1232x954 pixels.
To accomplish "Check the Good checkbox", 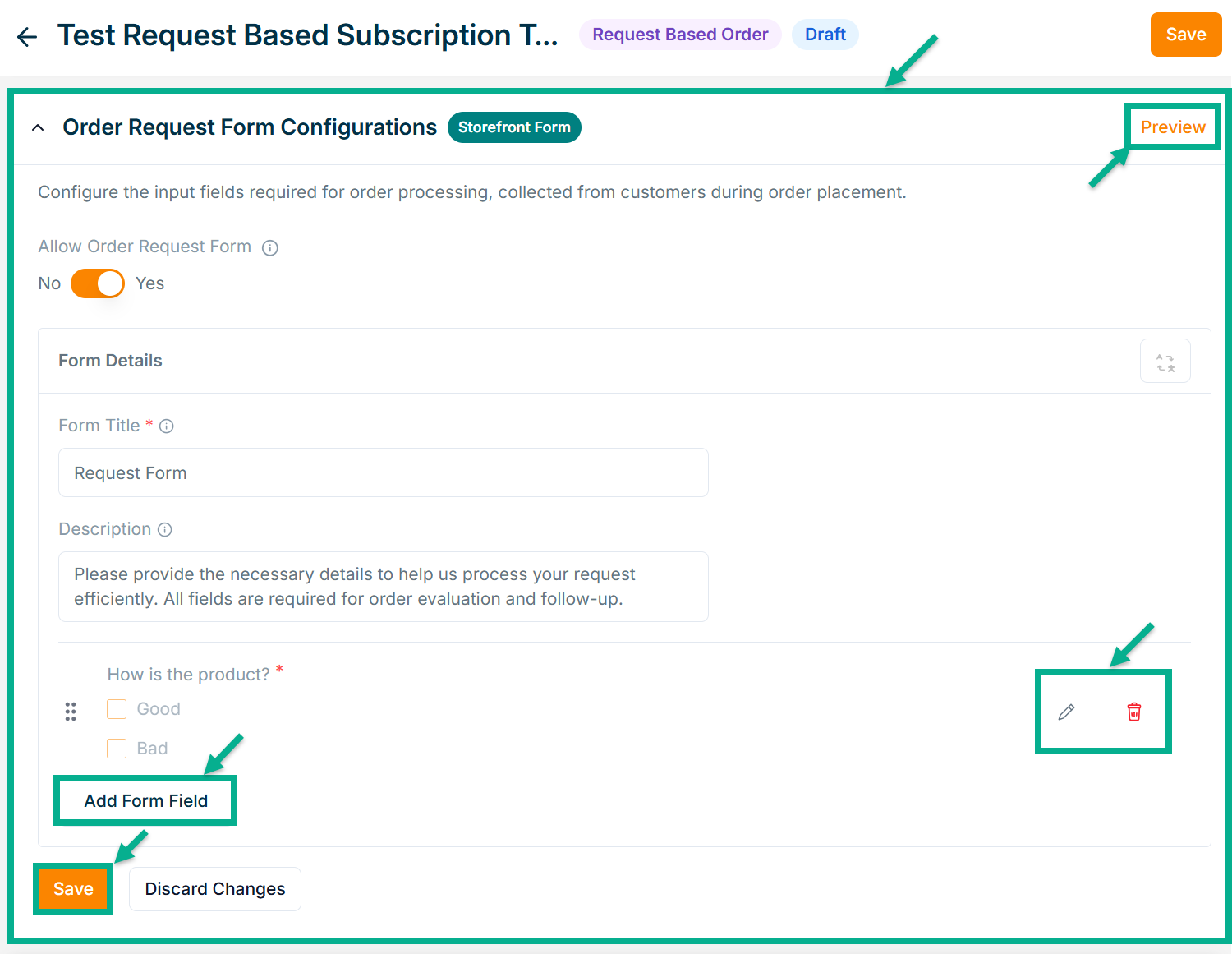I will pos(117,709).
